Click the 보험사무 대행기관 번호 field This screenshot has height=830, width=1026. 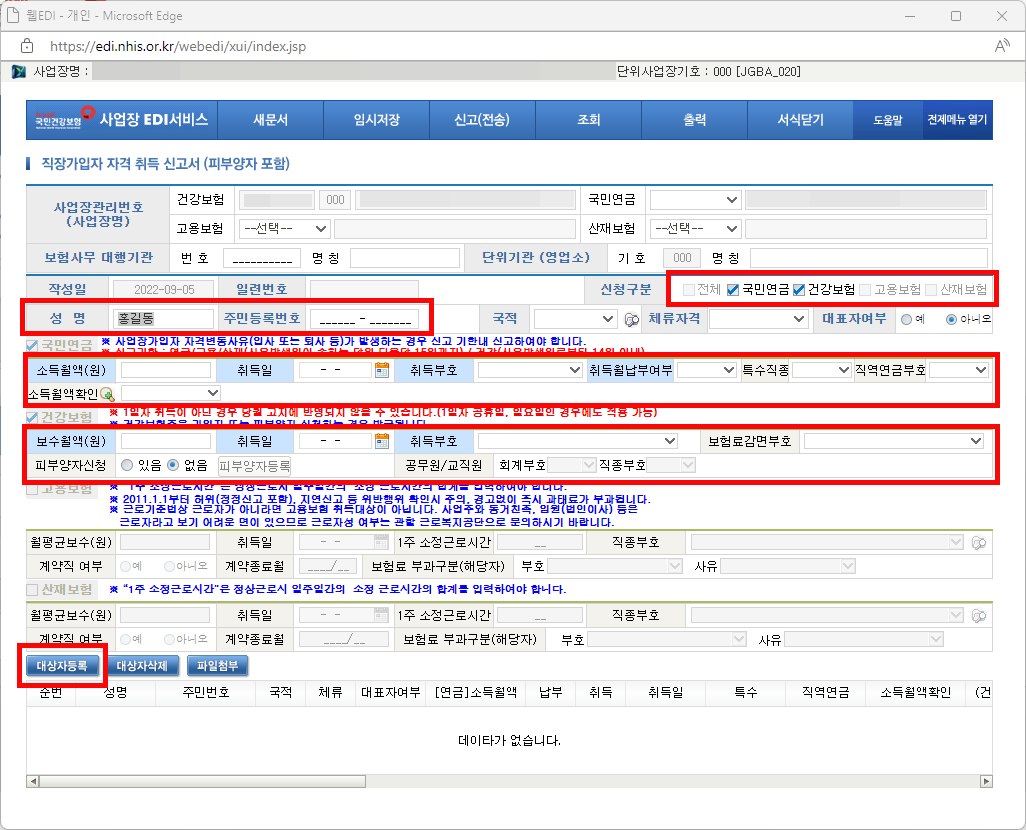(262, 258)
